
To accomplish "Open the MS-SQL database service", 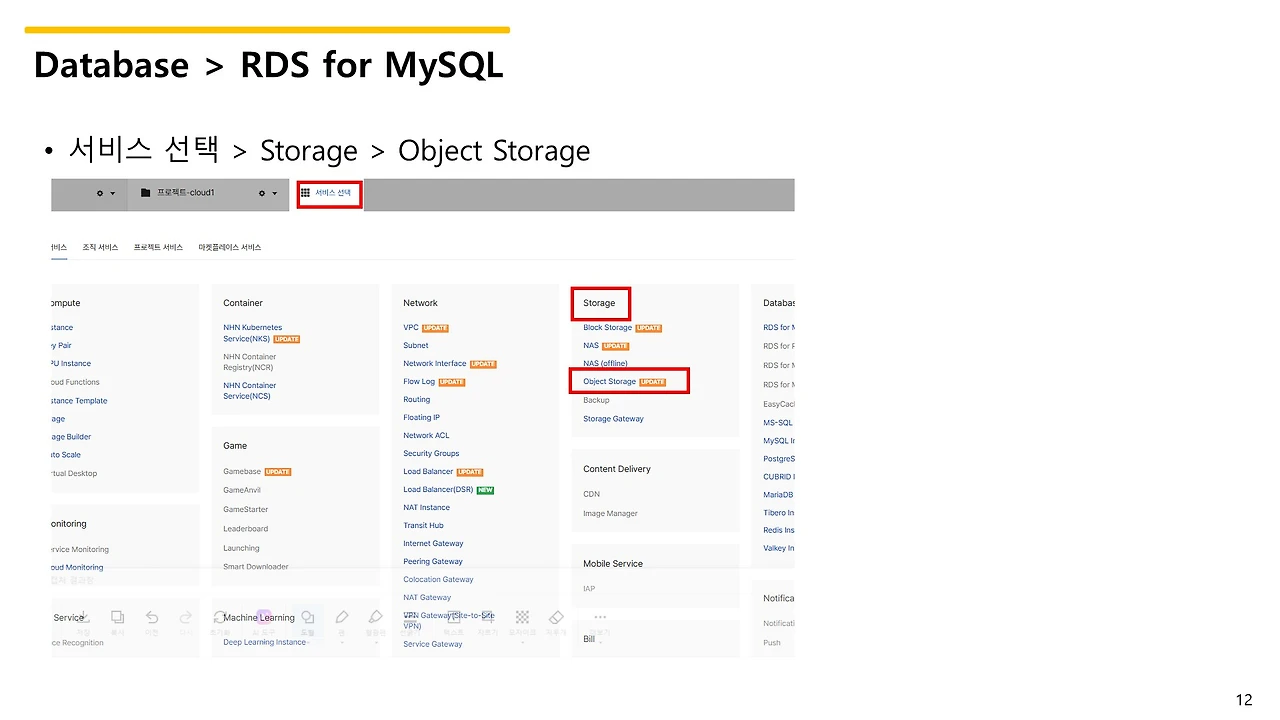I will 778,422.
